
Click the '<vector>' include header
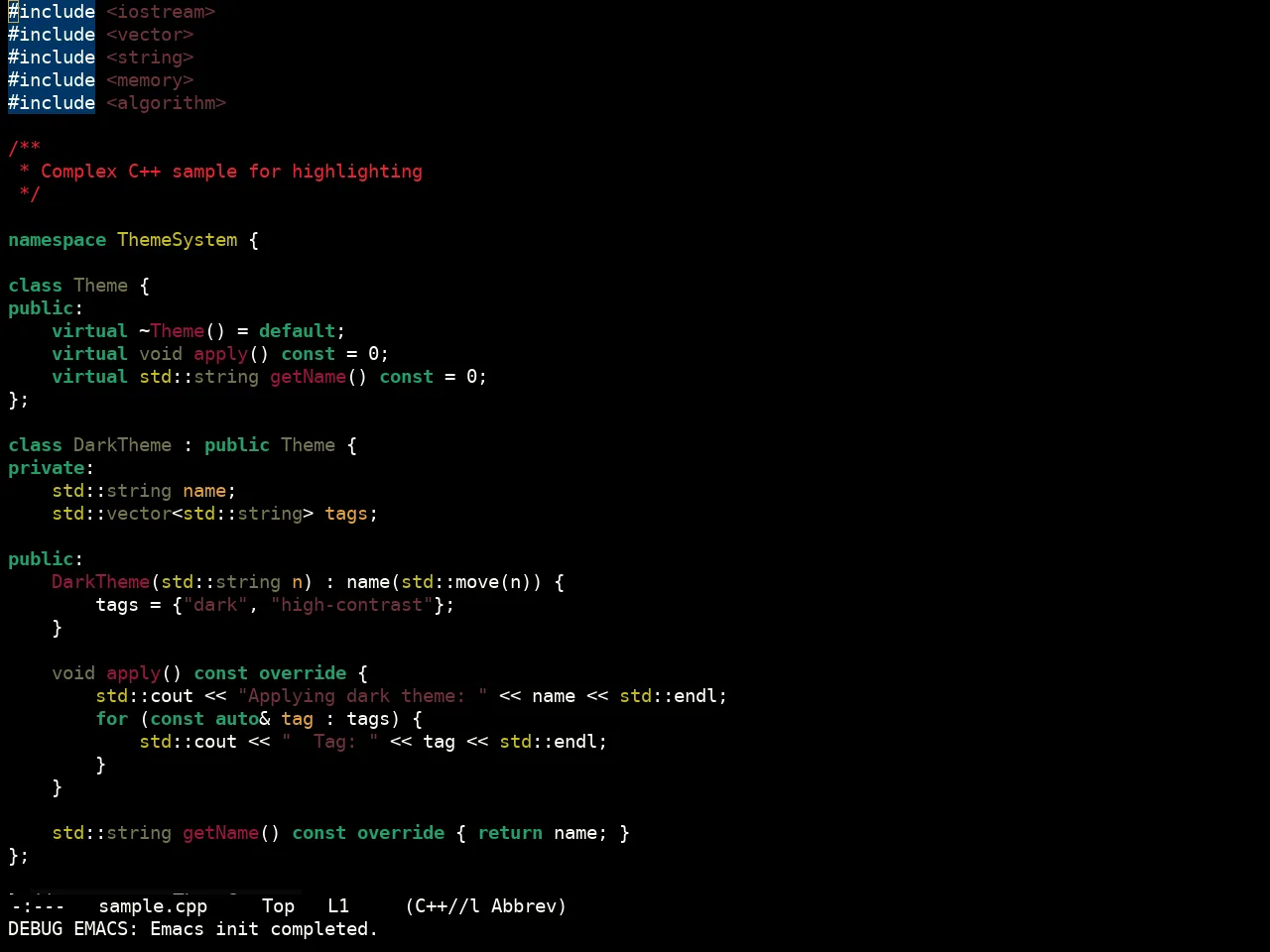(150, 35)
